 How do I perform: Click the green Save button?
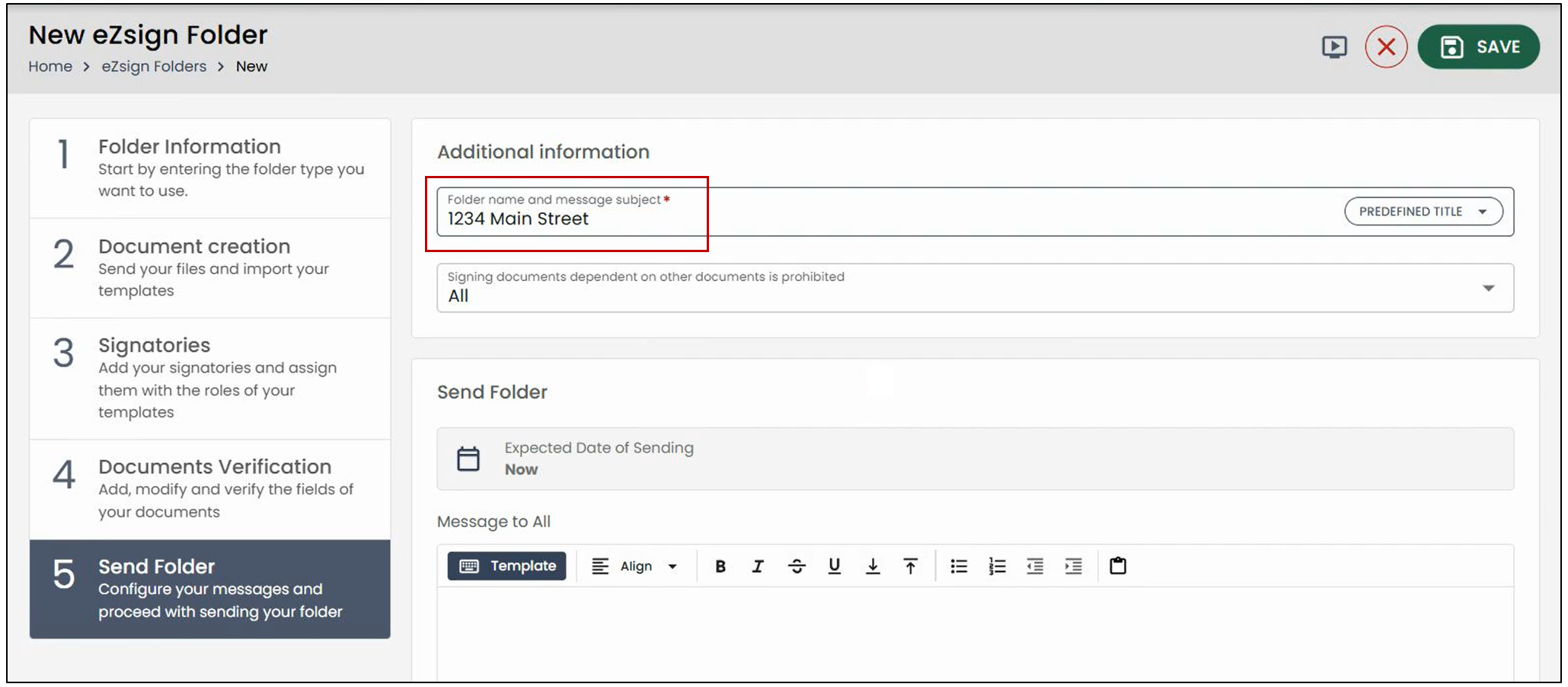[1478, 47]
